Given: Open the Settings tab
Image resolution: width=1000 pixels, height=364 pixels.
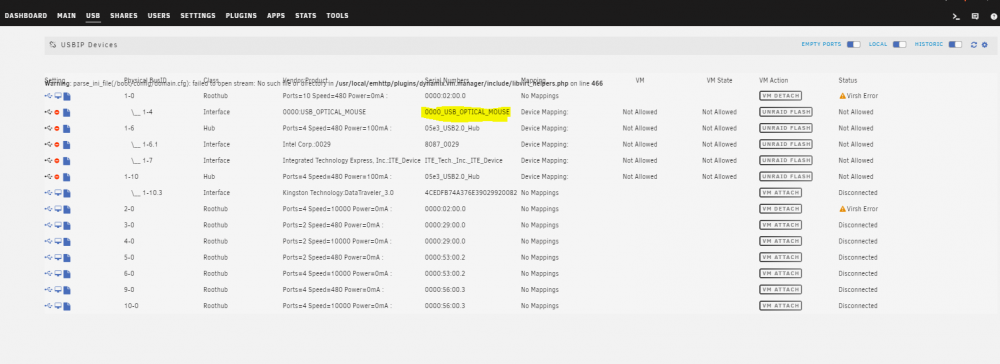Looking at the screenshot, I should pyautogui.click(x=198, y=15).
